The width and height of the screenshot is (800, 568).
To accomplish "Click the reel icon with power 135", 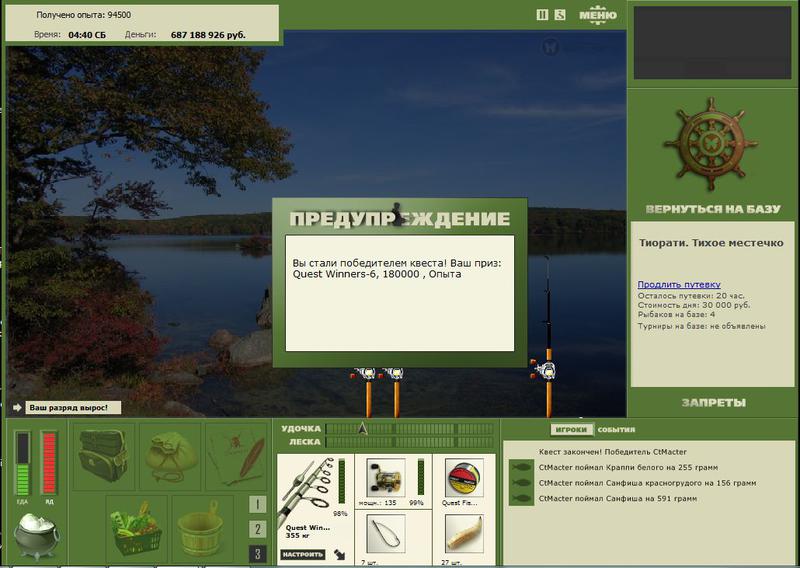I will pyautogui.click(x=386, y=478).
